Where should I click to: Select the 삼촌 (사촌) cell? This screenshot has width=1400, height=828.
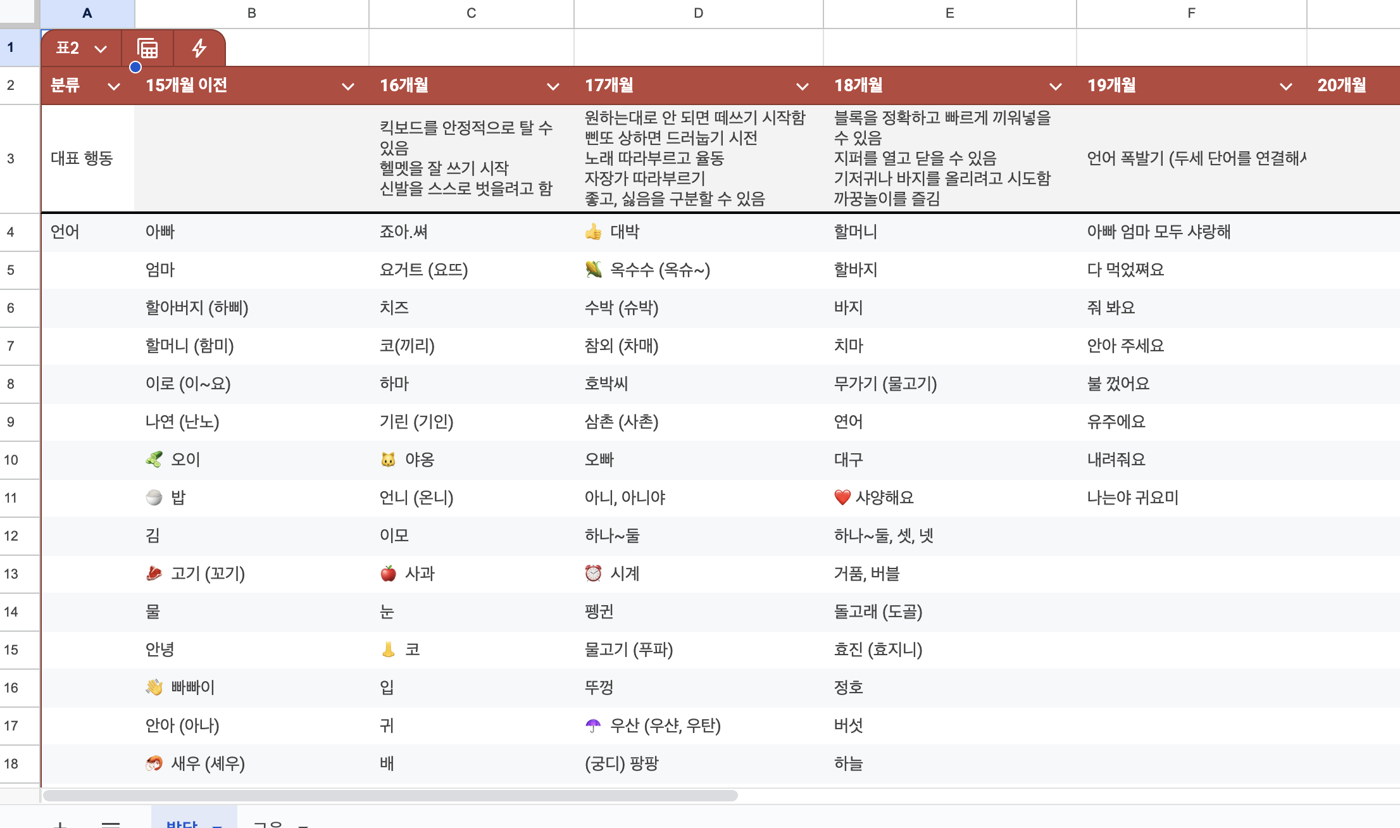698,422
